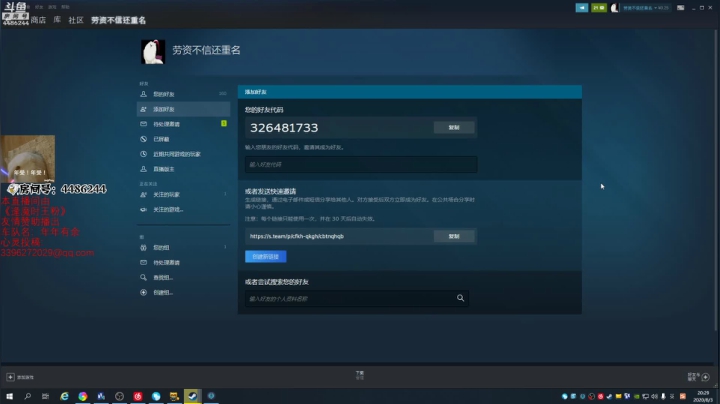Click the blue 创建新链接 button
This screenshot has height=404, width=720.
pyautogui.click(x=265, y=257)
